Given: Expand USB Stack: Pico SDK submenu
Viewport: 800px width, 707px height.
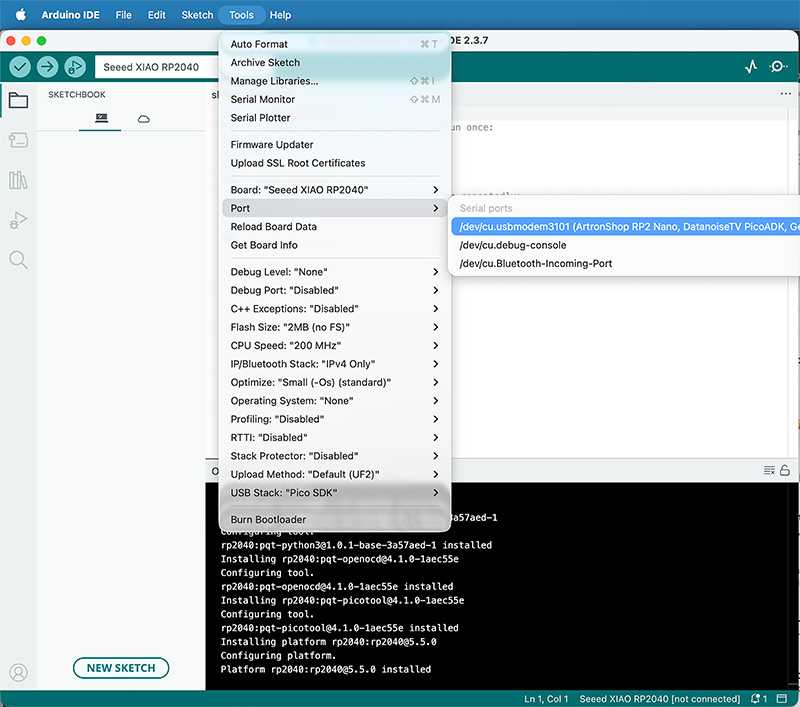Looking at the screenshot, I should coord(335,492).
